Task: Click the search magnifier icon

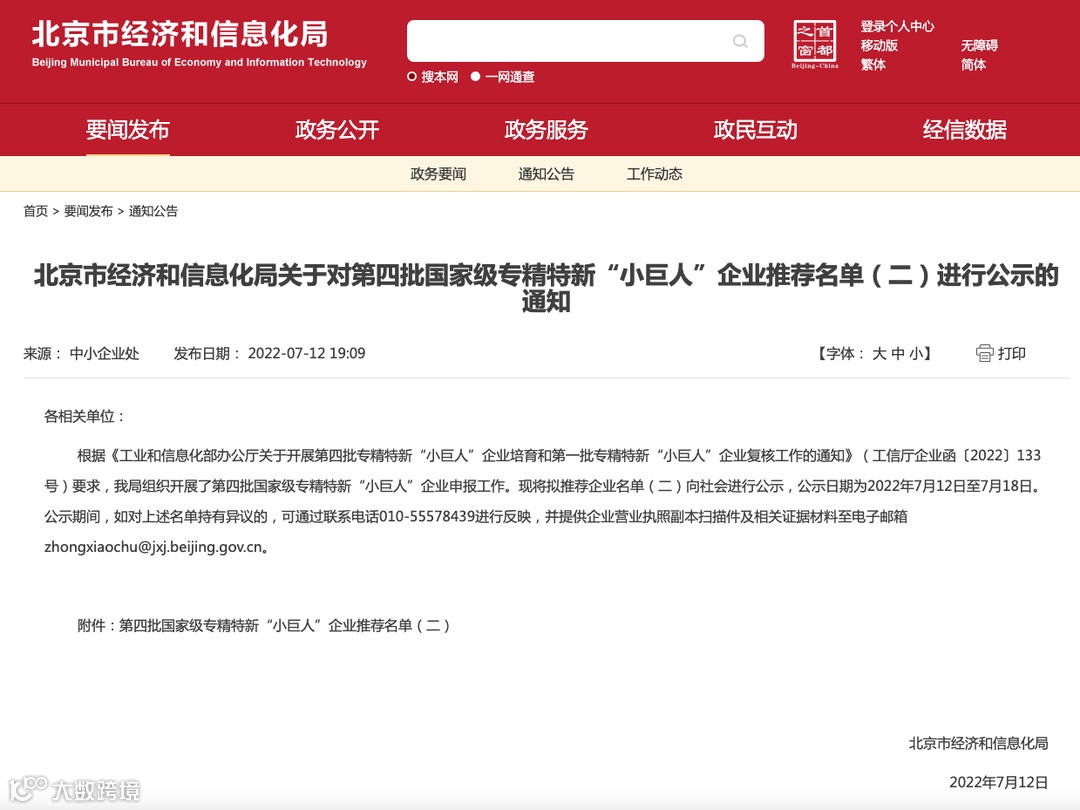Action: tap(740, 41)
